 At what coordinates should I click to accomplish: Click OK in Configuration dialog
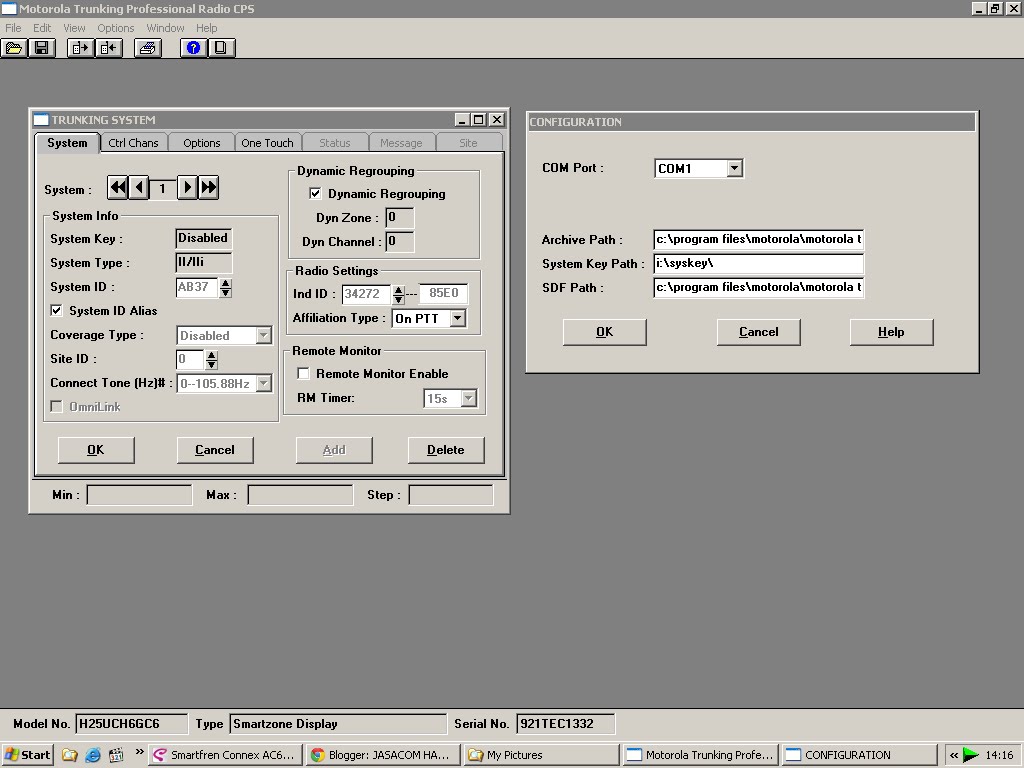pyautogui.click(x=605, y=332)
